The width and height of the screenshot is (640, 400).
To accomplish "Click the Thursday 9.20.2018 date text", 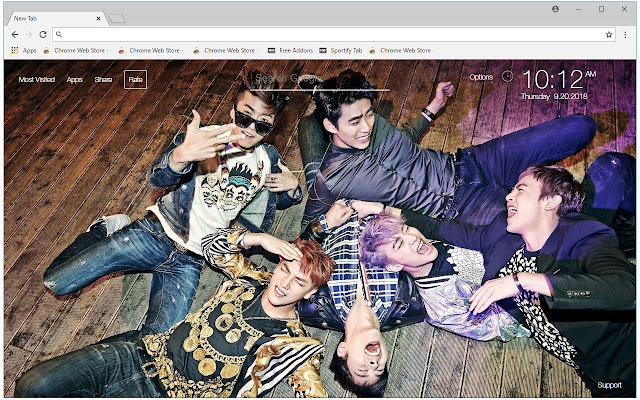I will (554, 97).
